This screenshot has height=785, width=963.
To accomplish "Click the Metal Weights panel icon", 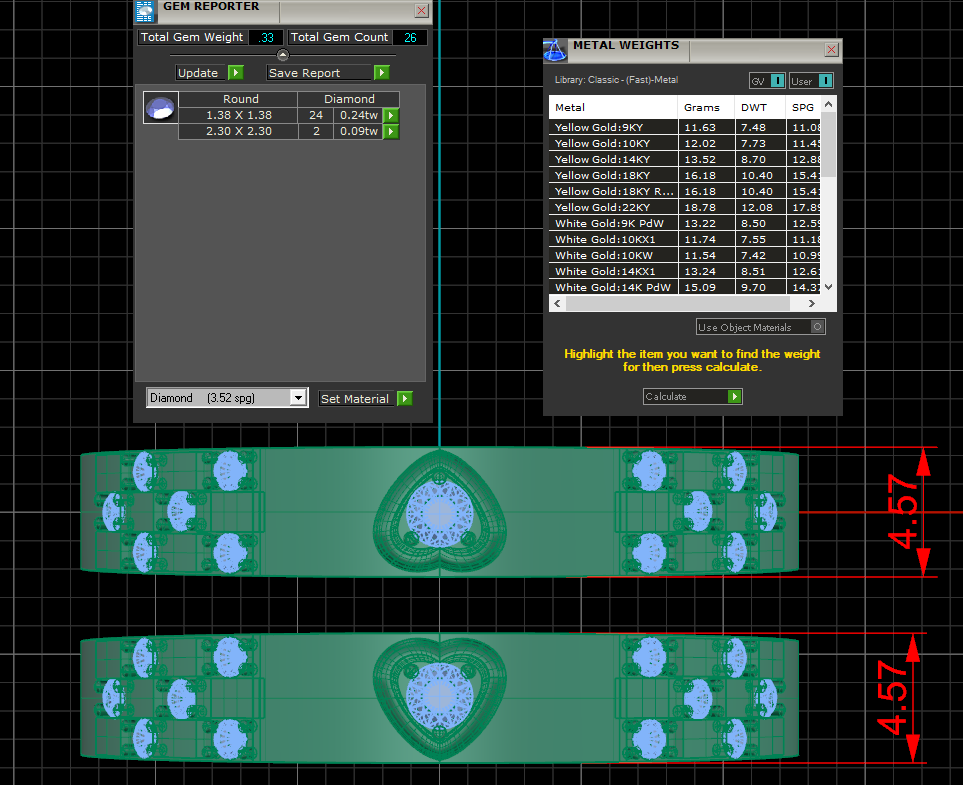I will coord(556,52).
